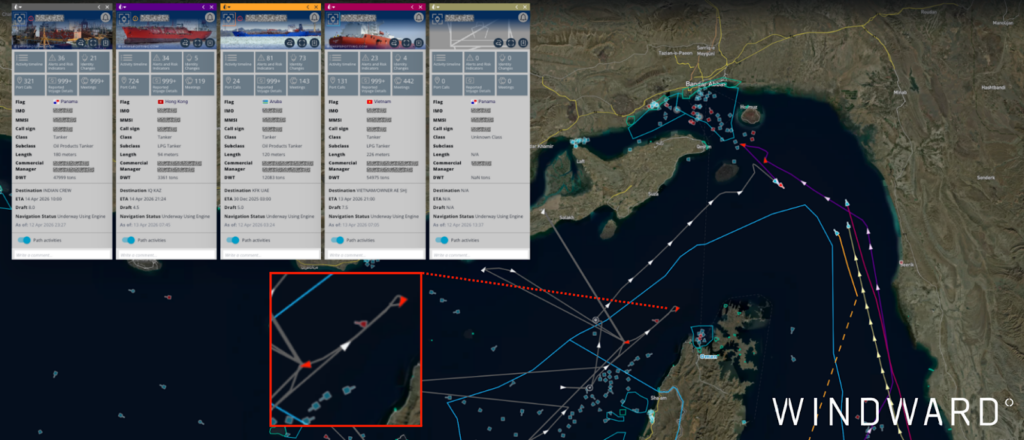Click the first round photo-action icon on Aruba card

click(x=289, y=42)
